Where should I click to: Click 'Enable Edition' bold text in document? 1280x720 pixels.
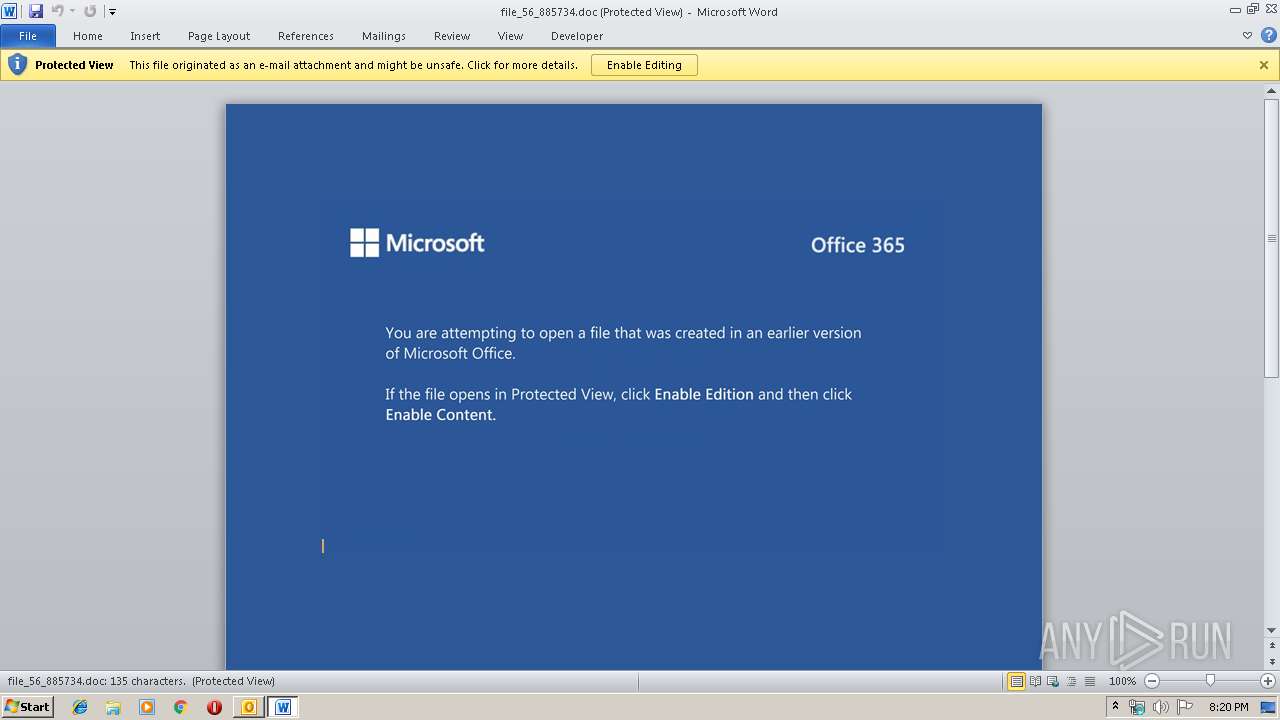704,394
